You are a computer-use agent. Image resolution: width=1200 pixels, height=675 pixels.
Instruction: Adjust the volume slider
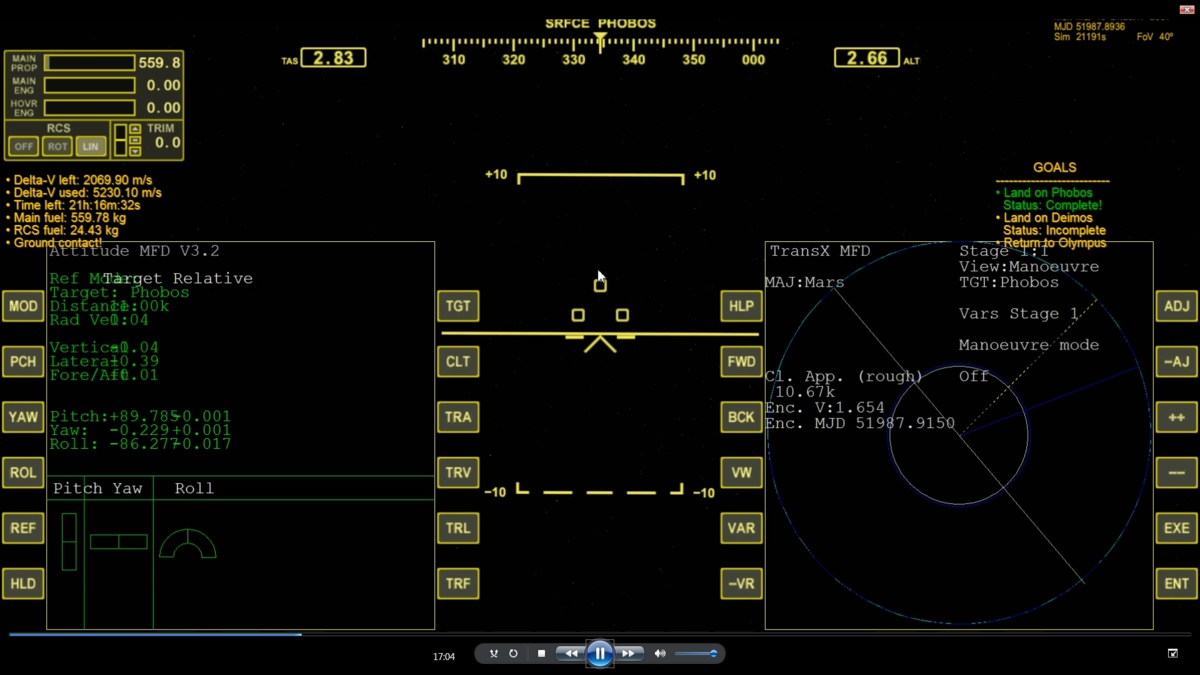[x=696, y=654]
